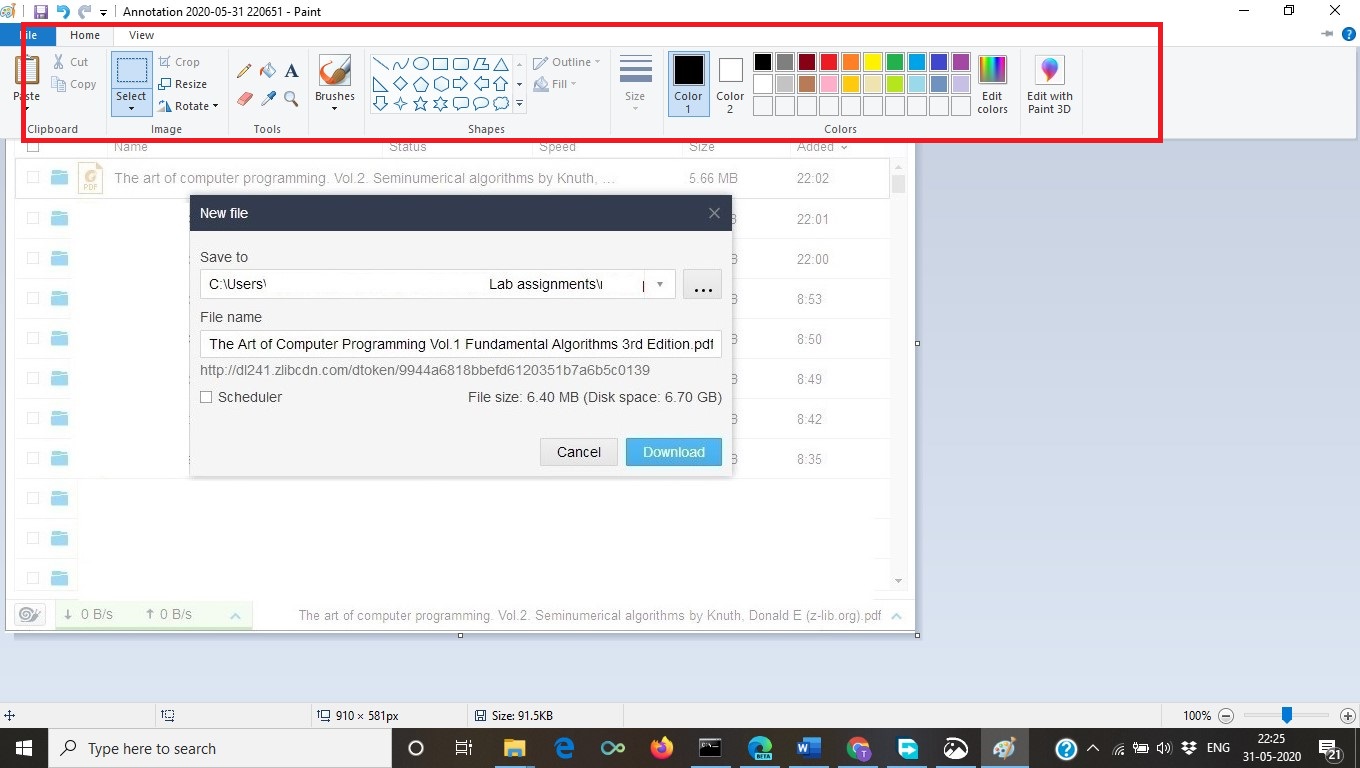Image resolution: width=1360 pixels, height=768 pixels.
Task: Open the Save to path dropdown in dialog
Action: click(660, 284)
